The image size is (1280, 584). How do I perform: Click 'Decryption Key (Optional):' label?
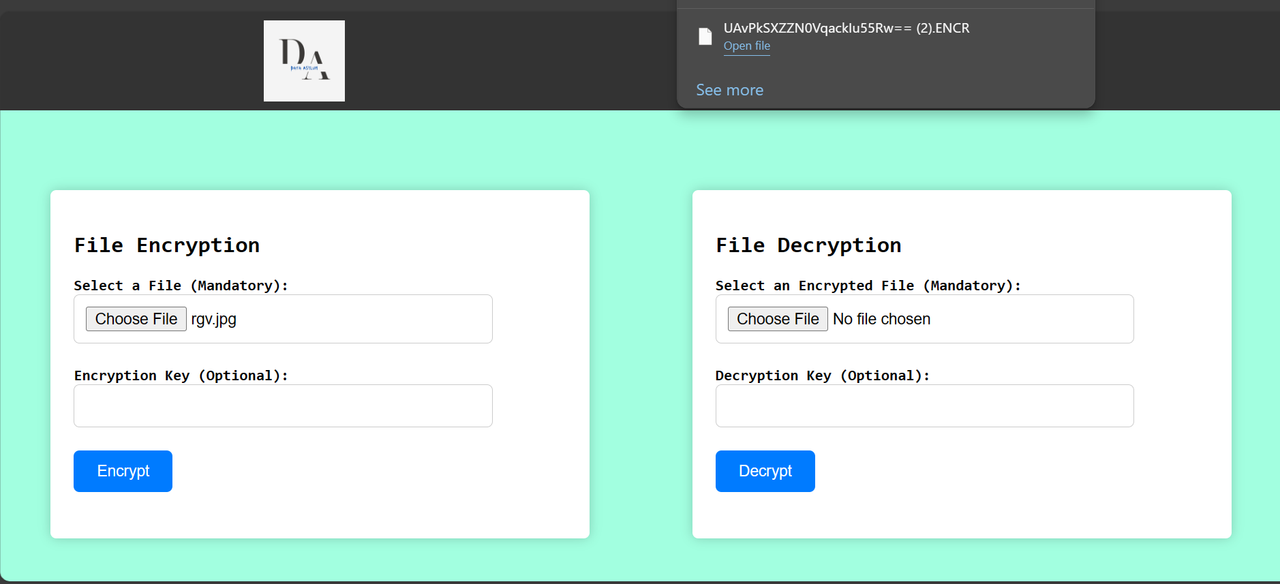click(823, 375)
